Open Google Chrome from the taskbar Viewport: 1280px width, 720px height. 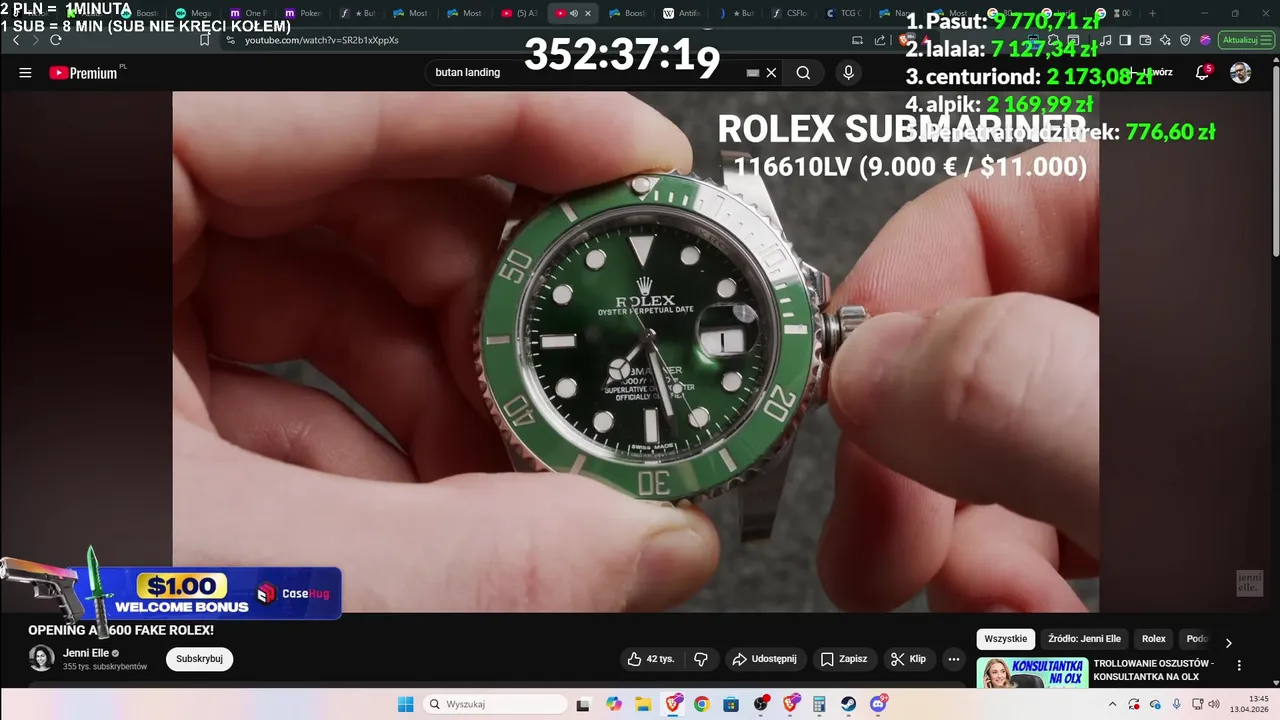click(x=701, y=704)
